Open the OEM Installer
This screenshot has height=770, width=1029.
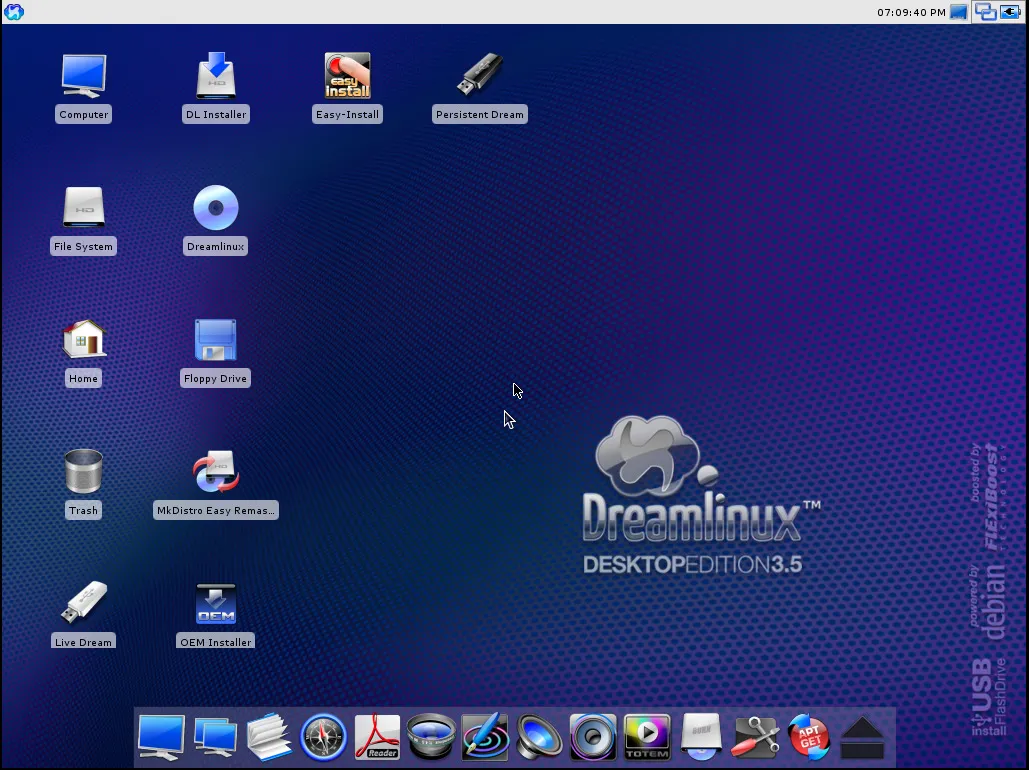pos(215,603)
